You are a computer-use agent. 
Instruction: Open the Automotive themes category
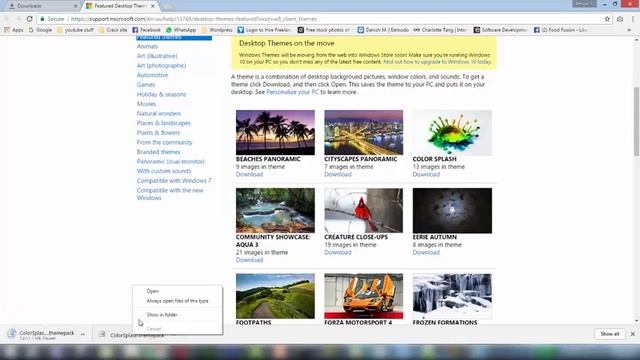point(152,75)
